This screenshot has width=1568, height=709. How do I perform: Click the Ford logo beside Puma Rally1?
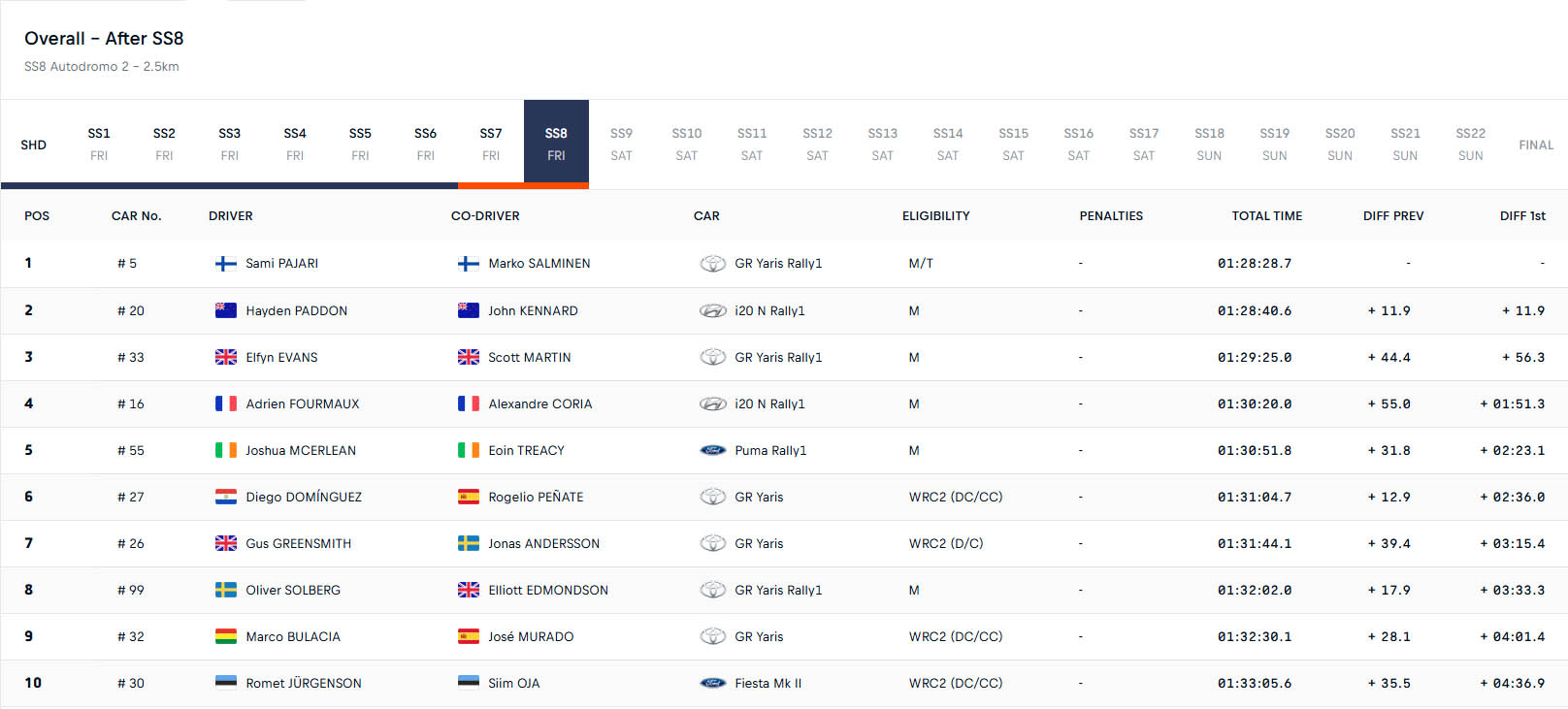(713, 450)
